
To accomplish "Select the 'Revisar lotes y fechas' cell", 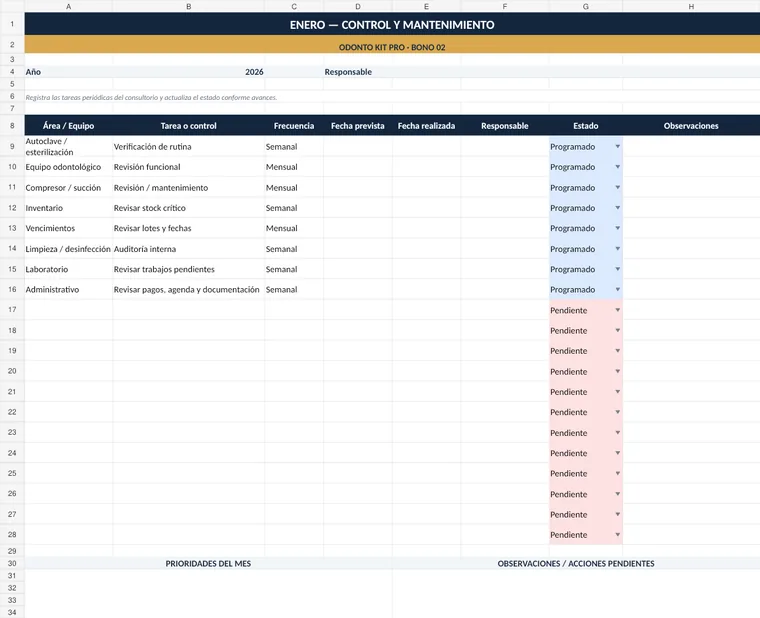I will click(x=189, y=228).
